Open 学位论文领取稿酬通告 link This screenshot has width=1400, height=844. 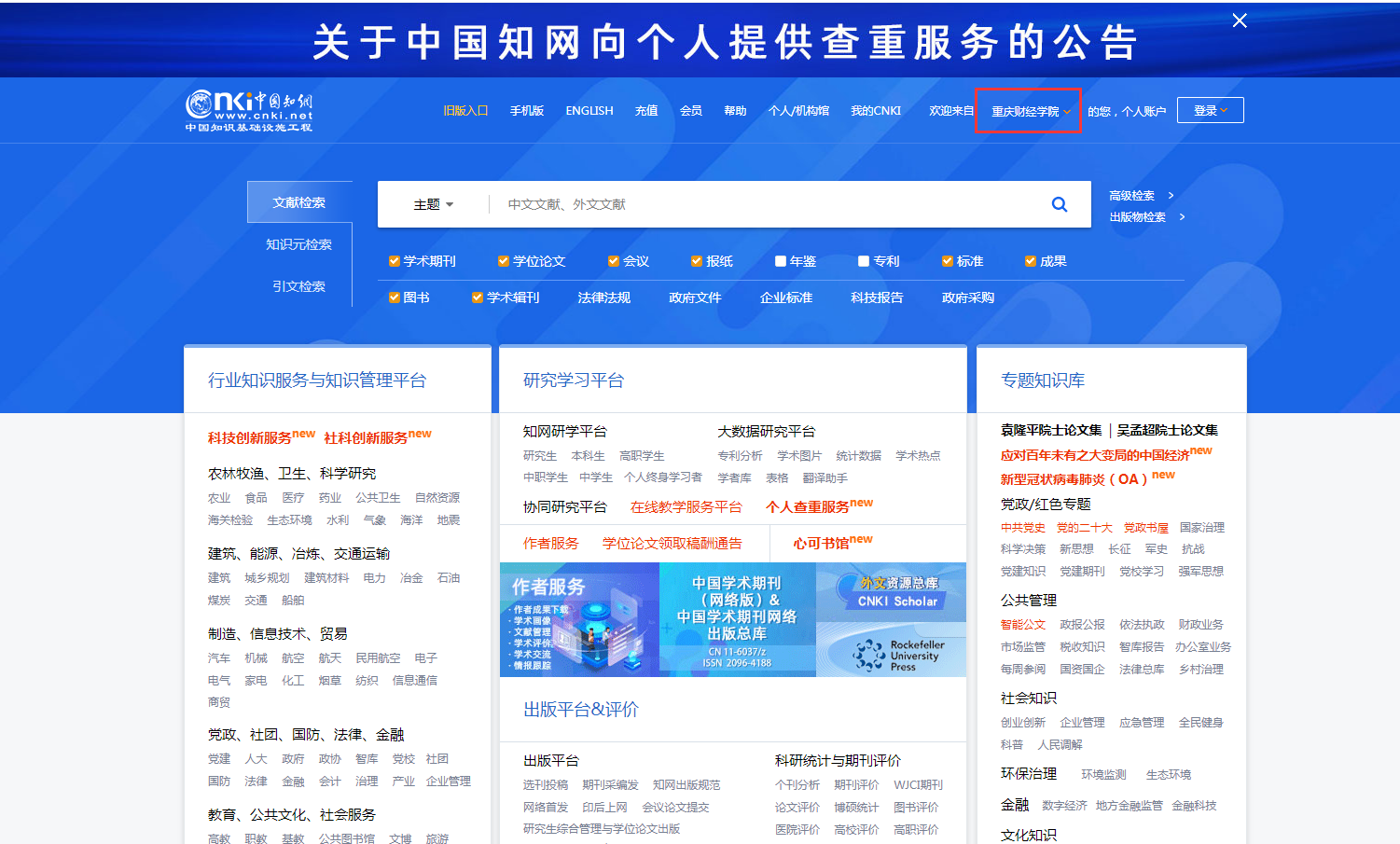[x=672, y=543]
